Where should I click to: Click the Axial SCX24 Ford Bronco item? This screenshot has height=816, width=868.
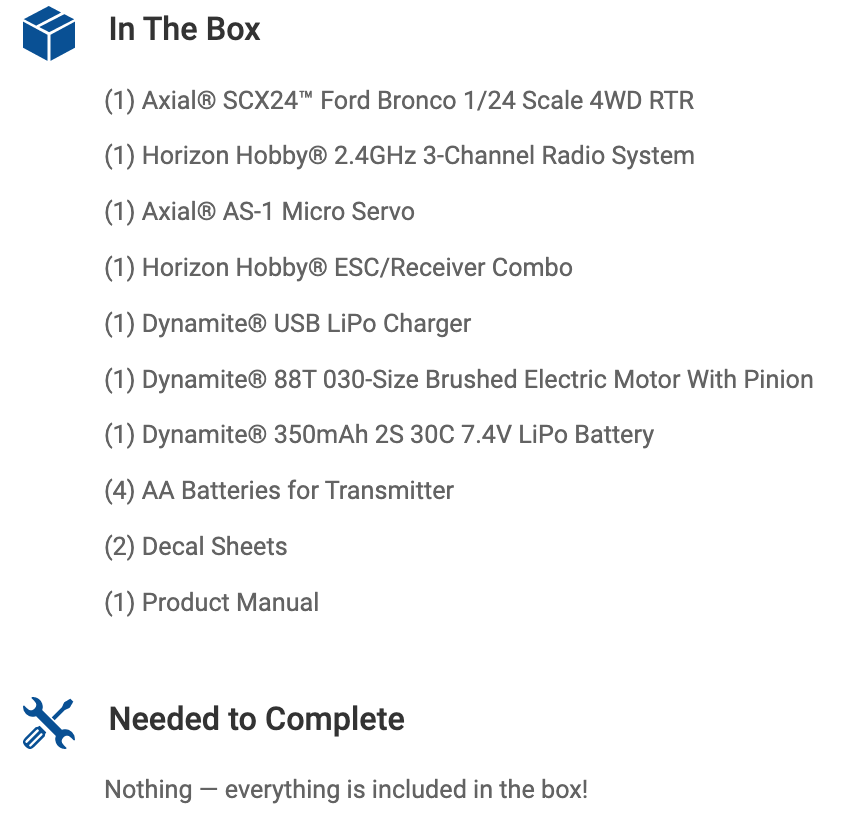coord(399,100)
